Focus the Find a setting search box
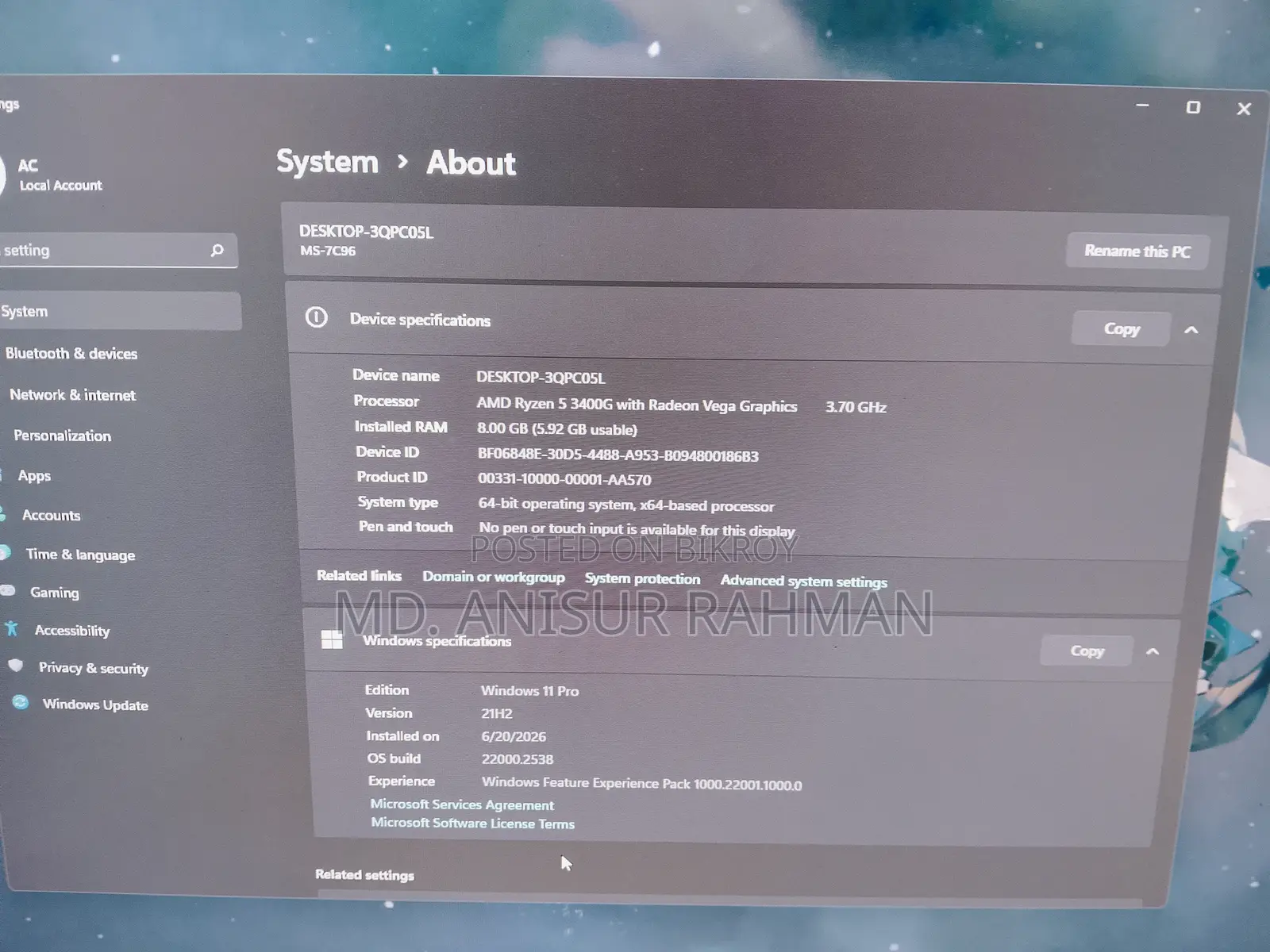The width and height of the screenshot is (1270, 952). click(117, 251)
